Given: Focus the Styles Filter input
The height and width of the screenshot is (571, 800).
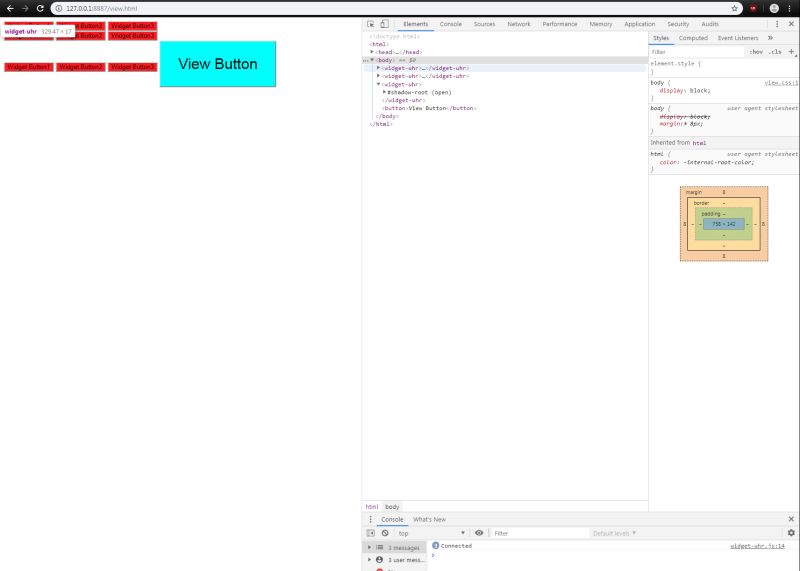Looking at the screenshot, I should coord(696,52).
